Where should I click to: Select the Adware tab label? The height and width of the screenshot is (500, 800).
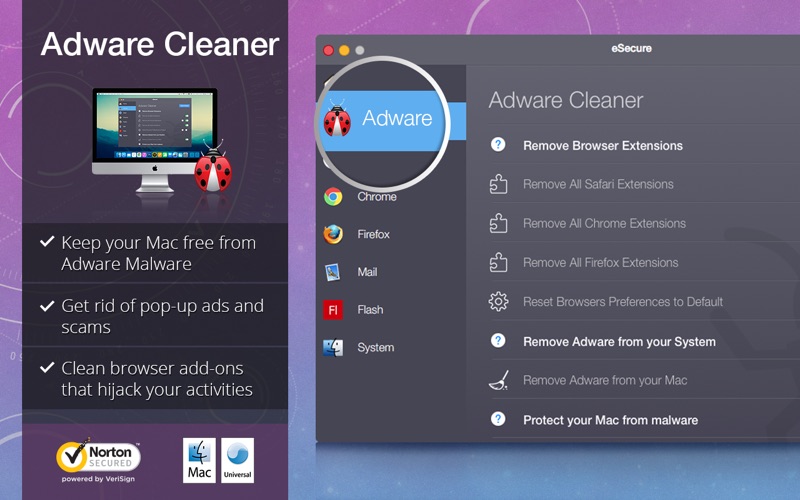[397, 118]
